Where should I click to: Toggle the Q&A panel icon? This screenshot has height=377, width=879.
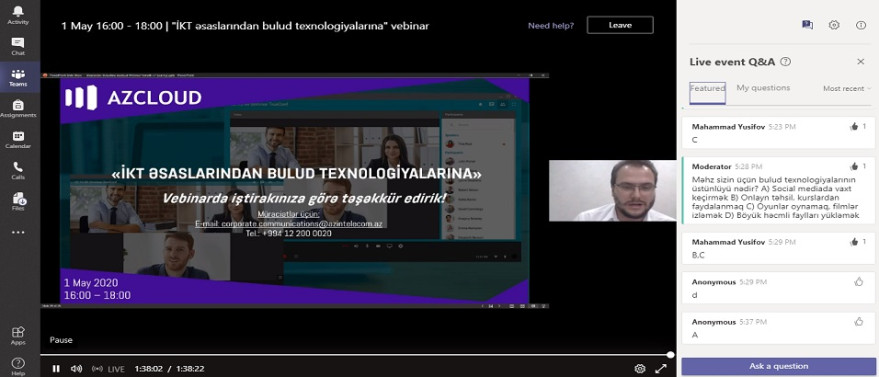tap(807, 25)
